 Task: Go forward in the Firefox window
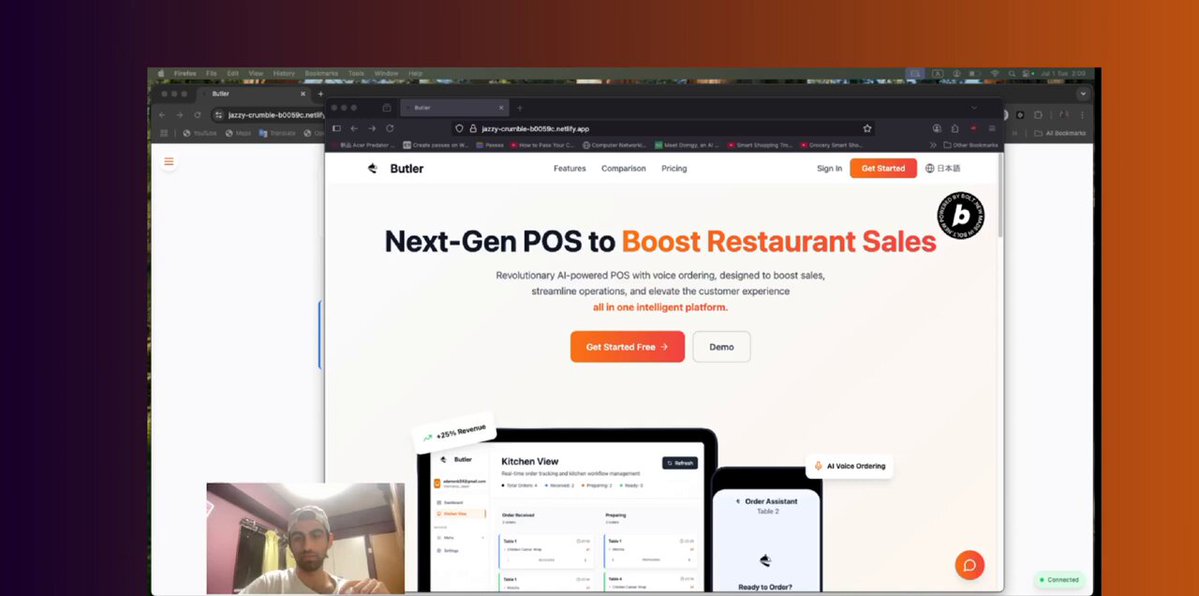click(372, 129)
